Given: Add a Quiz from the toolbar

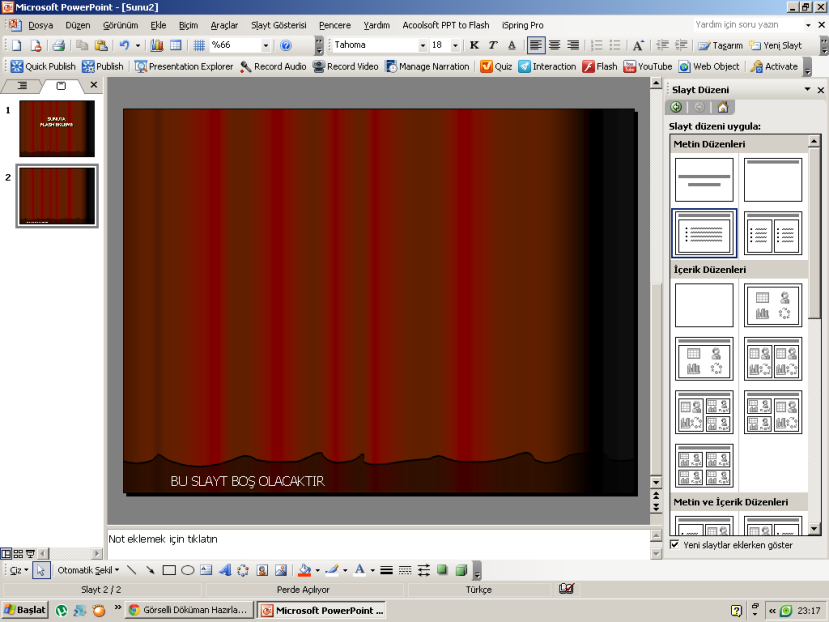Looking at the screenshot, I should coord(495,66).
